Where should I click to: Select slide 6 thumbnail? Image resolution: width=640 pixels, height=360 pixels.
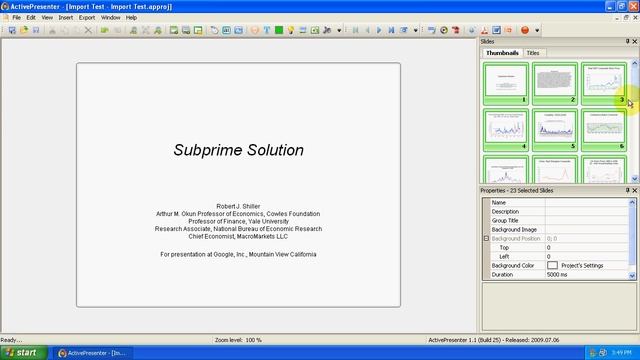click(x=604, y=130)
